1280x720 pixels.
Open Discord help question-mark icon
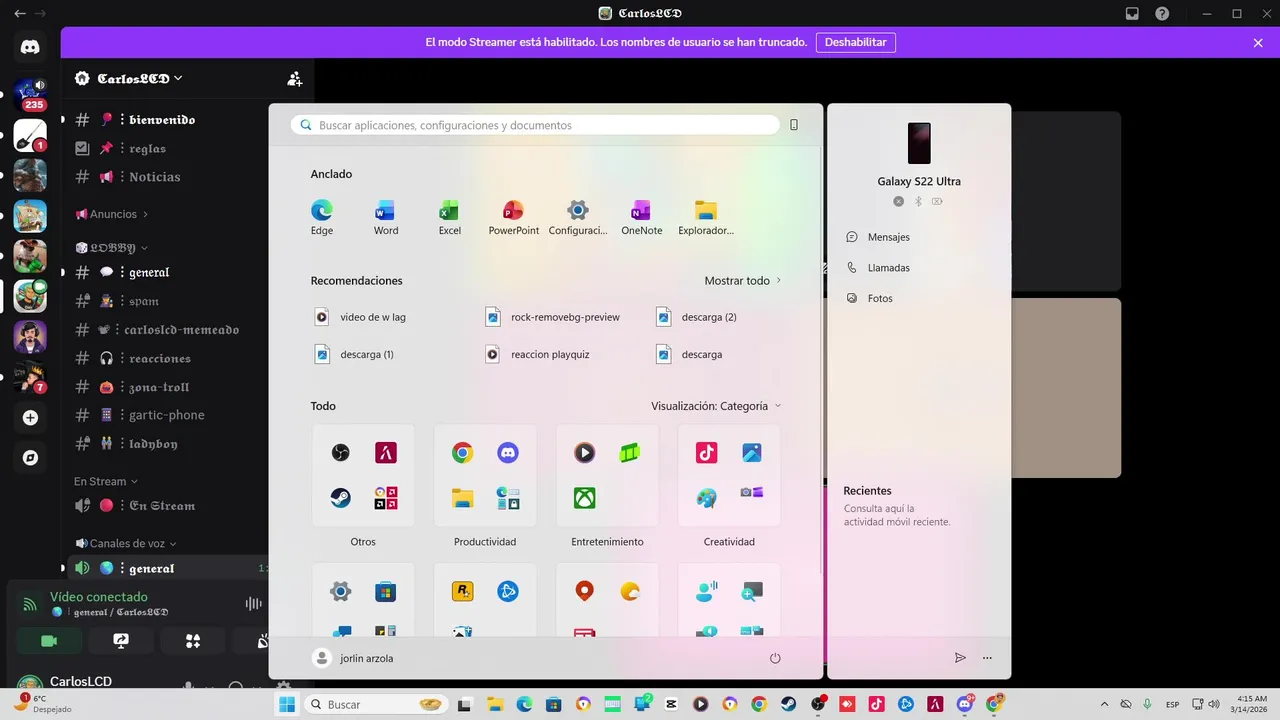(1162, 13)
